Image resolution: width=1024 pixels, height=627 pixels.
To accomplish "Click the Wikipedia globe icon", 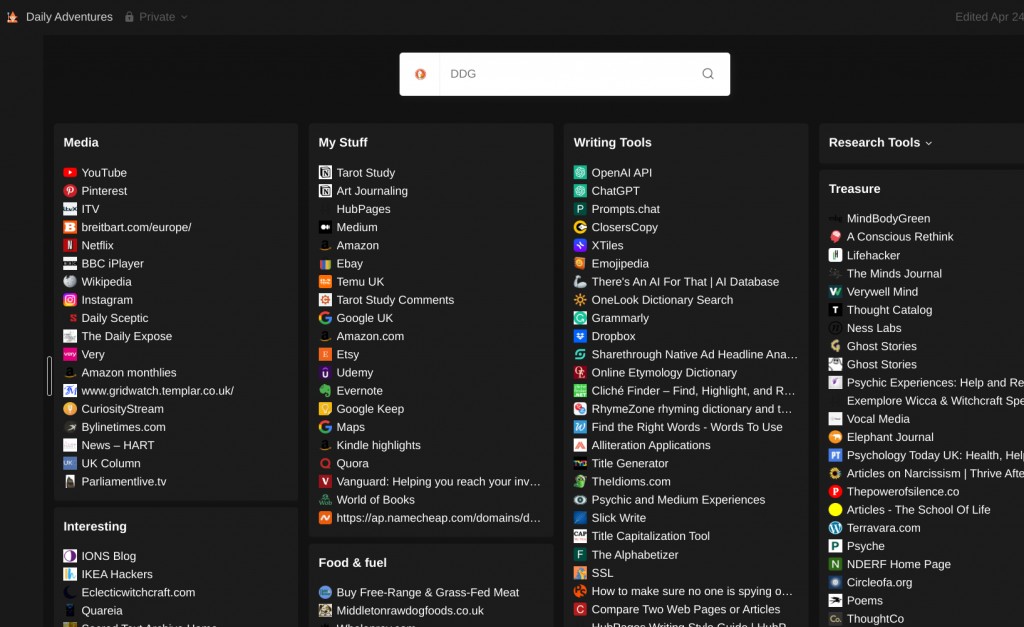I will click(70, 281).
